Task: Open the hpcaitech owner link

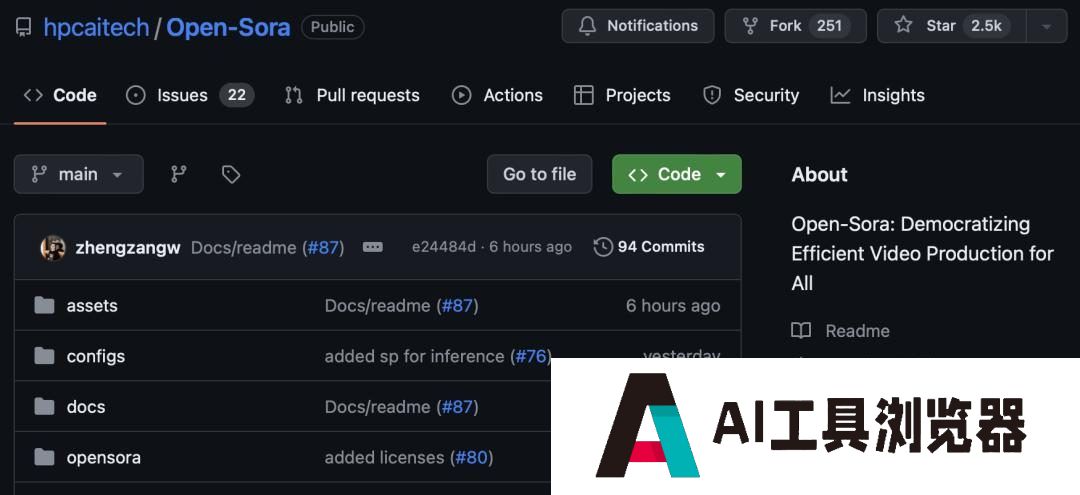Action: (x=96, y=28)
